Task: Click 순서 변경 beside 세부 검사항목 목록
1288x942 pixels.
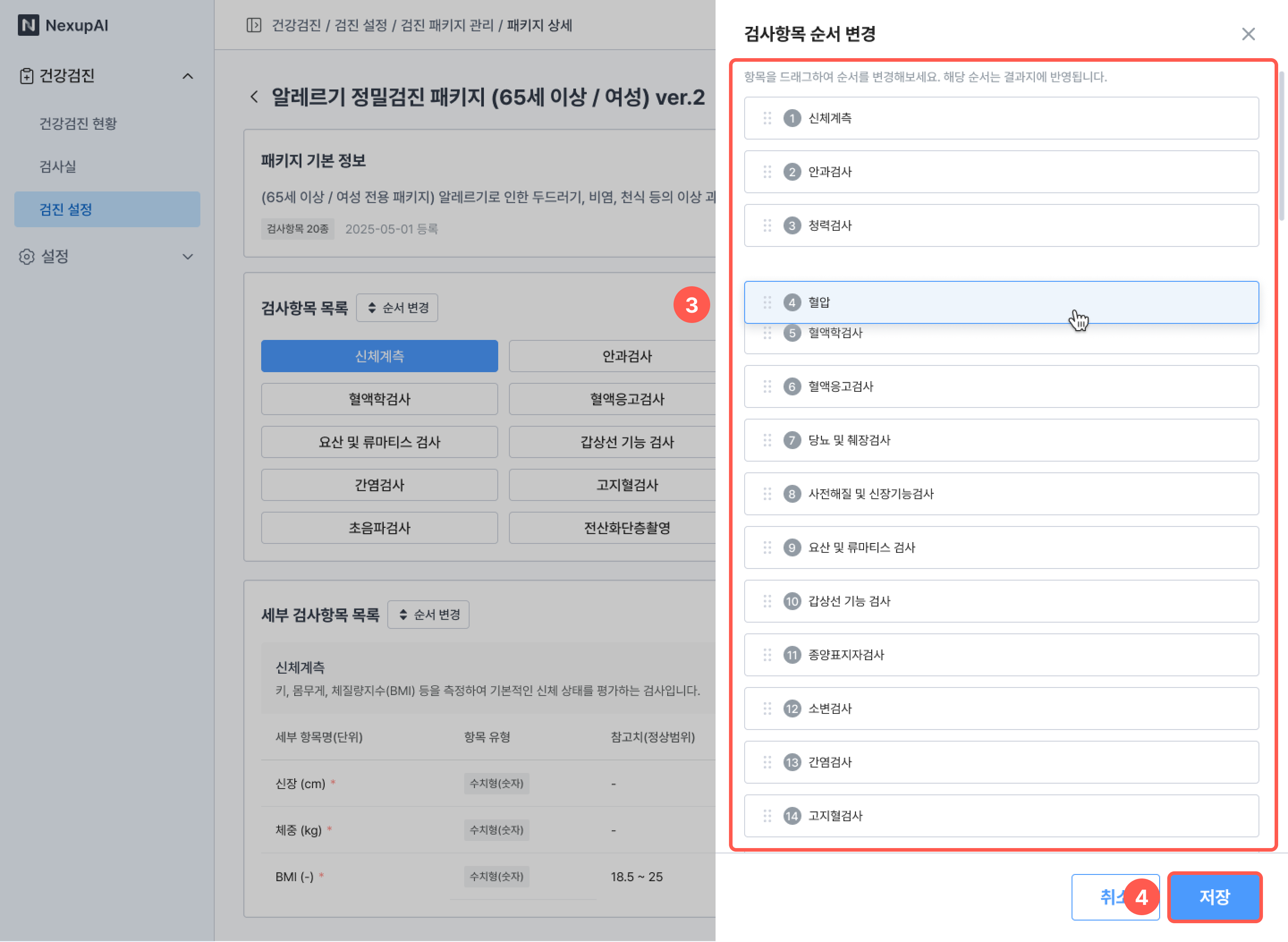Action: coord(428,615)
